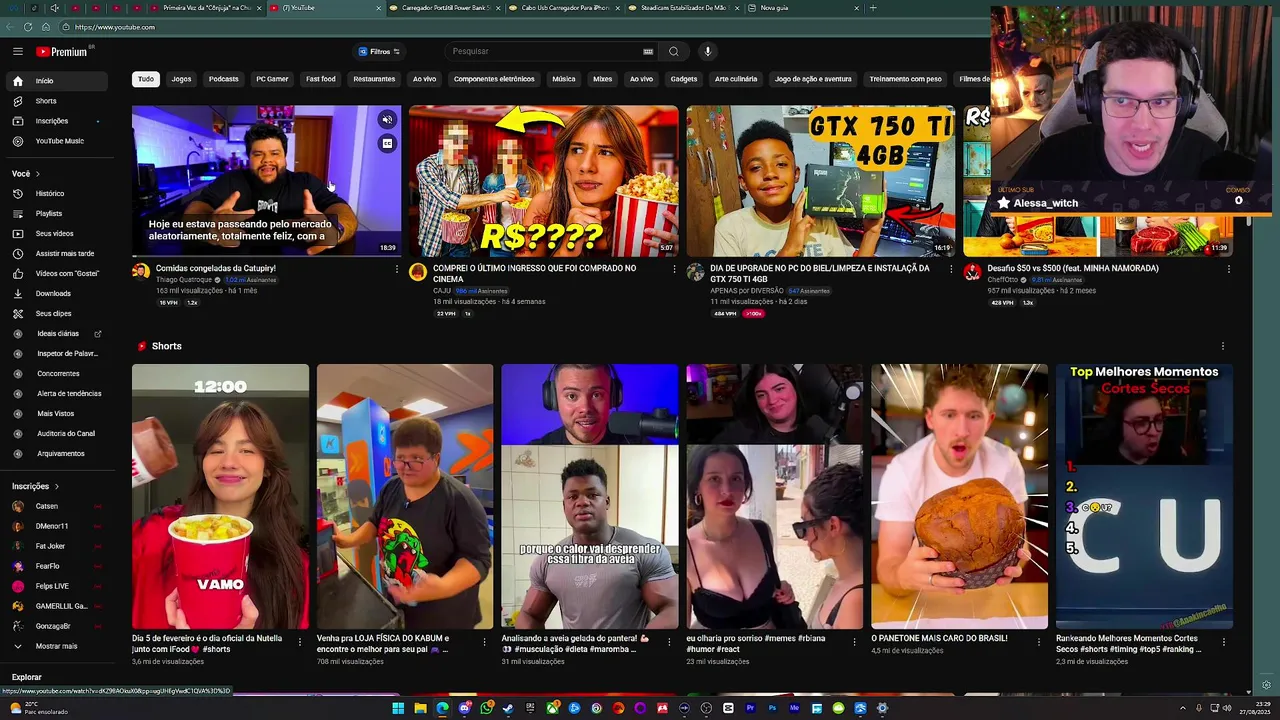
Task: Open Playlists in the sidebar
Action: 56,213
